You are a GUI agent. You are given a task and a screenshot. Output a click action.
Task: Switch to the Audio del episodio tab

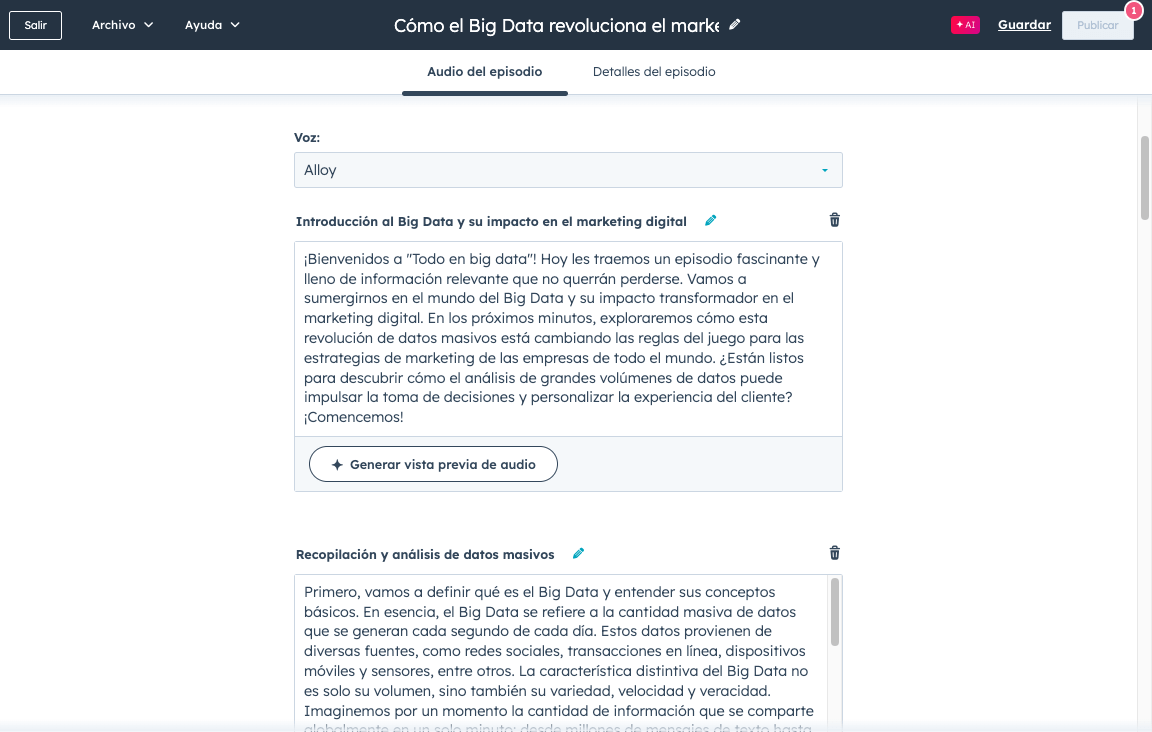485,72
